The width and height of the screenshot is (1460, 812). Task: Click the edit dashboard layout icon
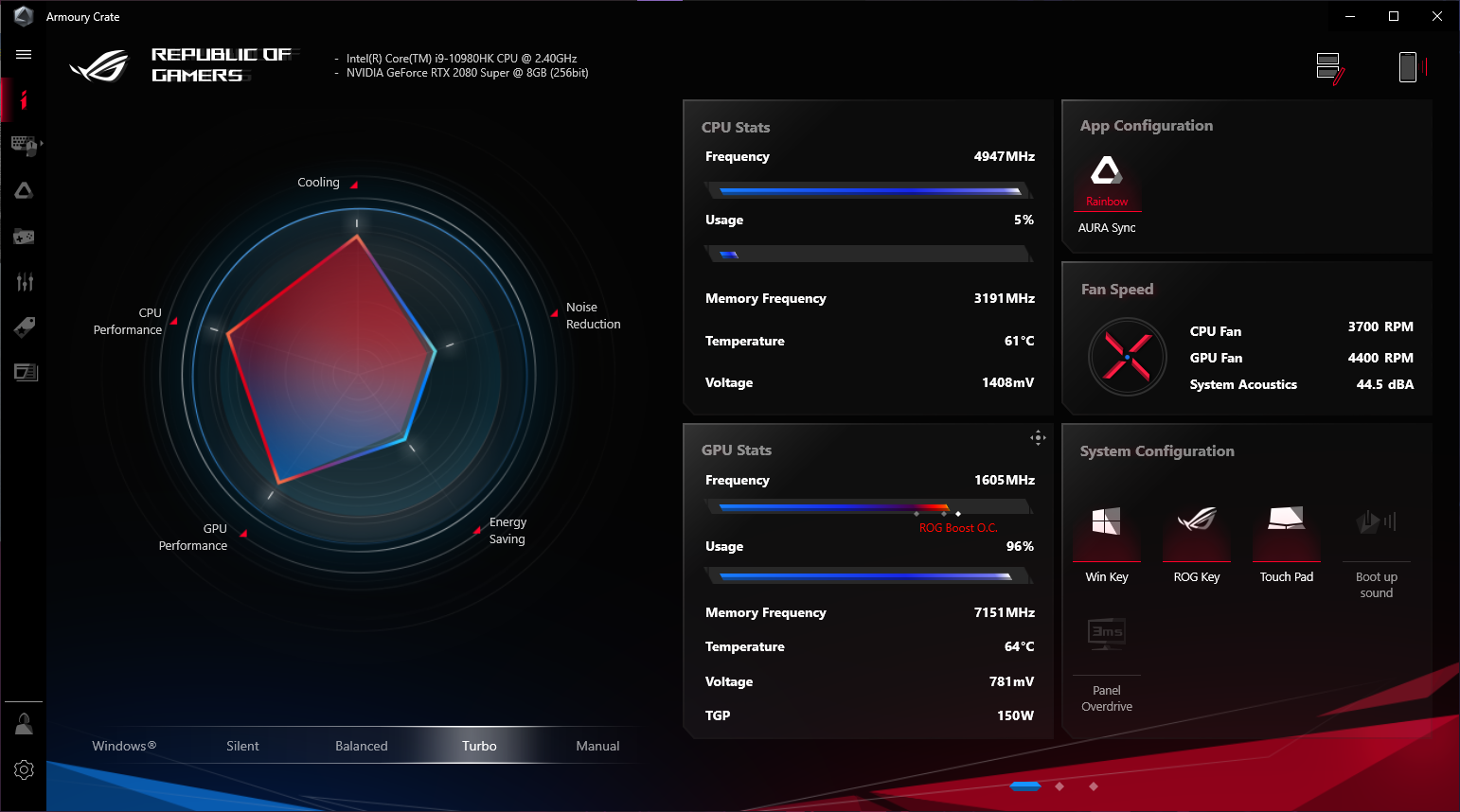click(1330, 68)
